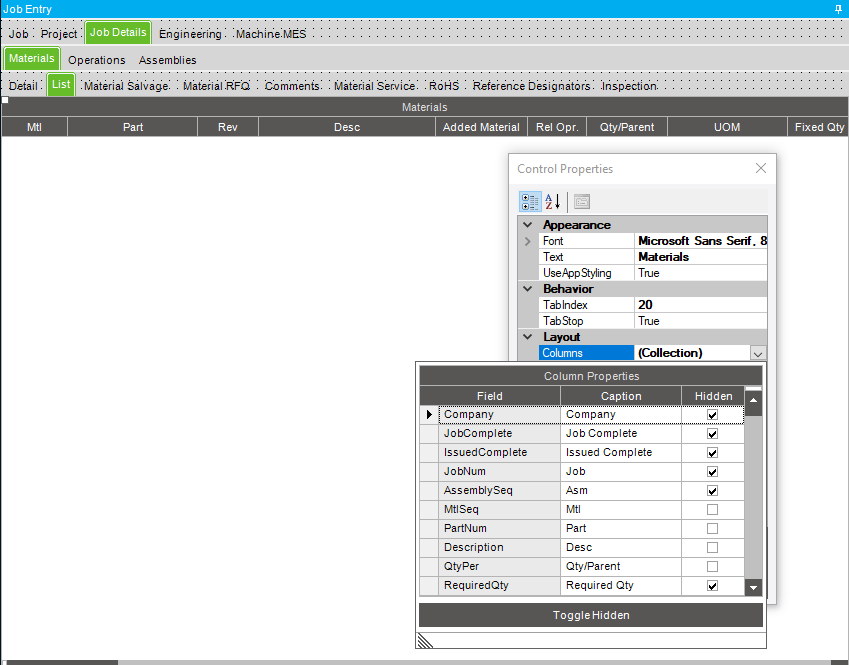Check Hidden for MtlSeq
Viewport: 849px width, 665px height.
[x=713, y=510]
